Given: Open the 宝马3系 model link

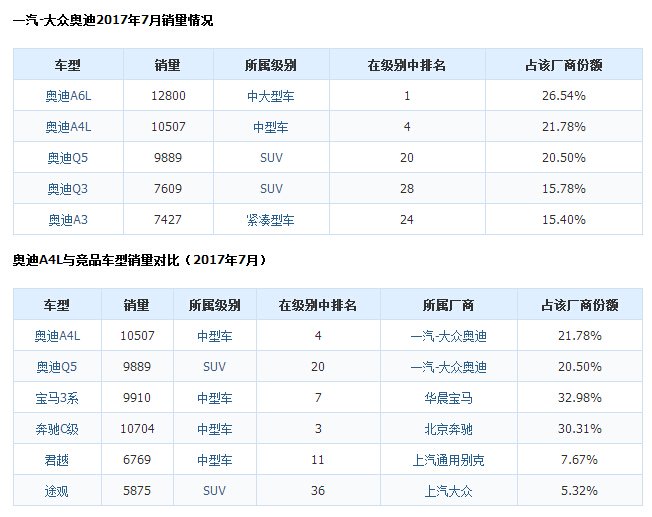Looking at the screenshot, I should 57,398.
